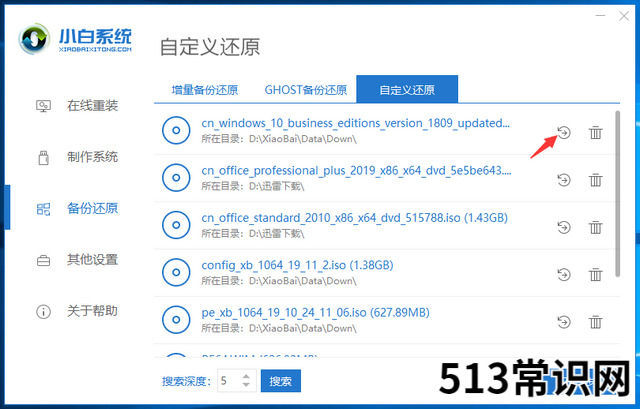This screenshot has width=640, height=409.
Task: Click disc icon of config_xb_1064 row
Action: (x=176, y=272)
